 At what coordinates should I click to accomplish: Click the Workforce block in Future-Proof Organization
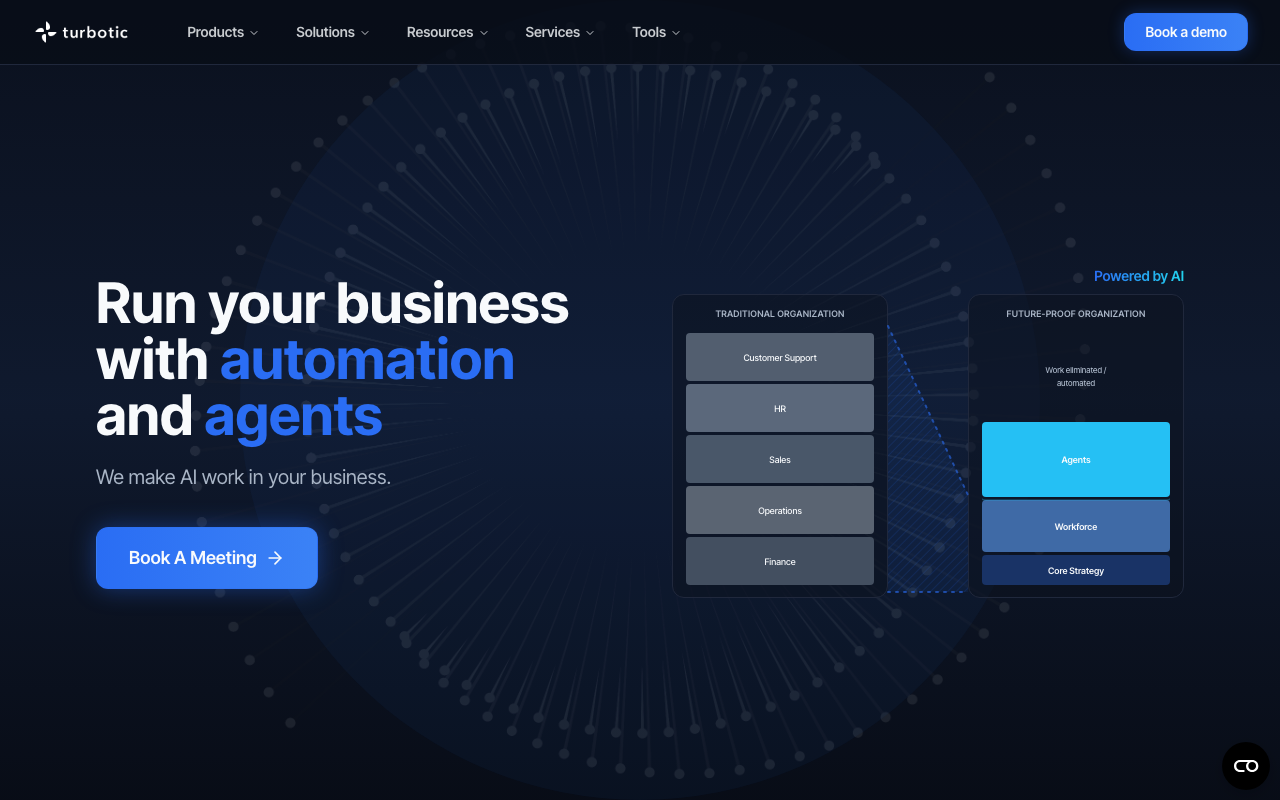(x=1075, y=525)
